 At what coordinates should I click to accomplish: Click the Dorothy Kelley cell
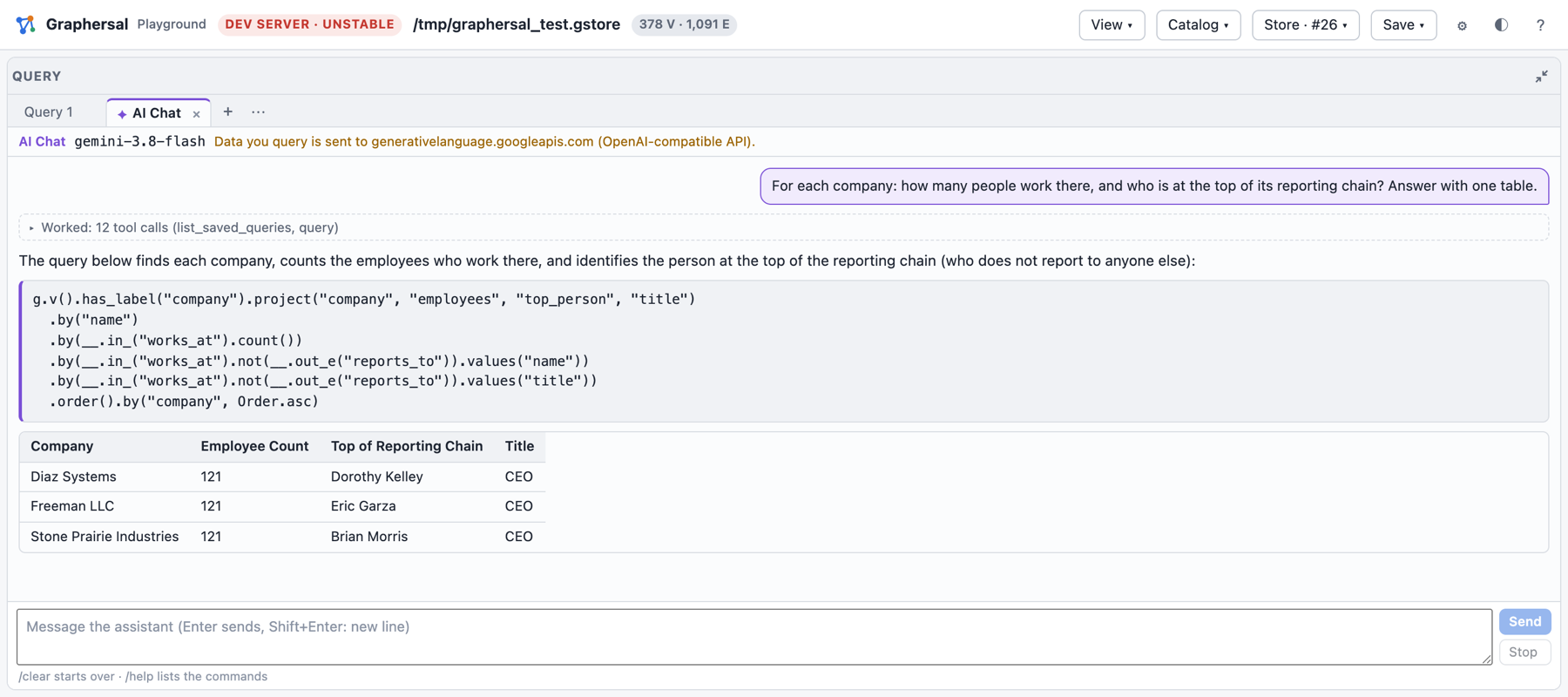click(377, 477)
